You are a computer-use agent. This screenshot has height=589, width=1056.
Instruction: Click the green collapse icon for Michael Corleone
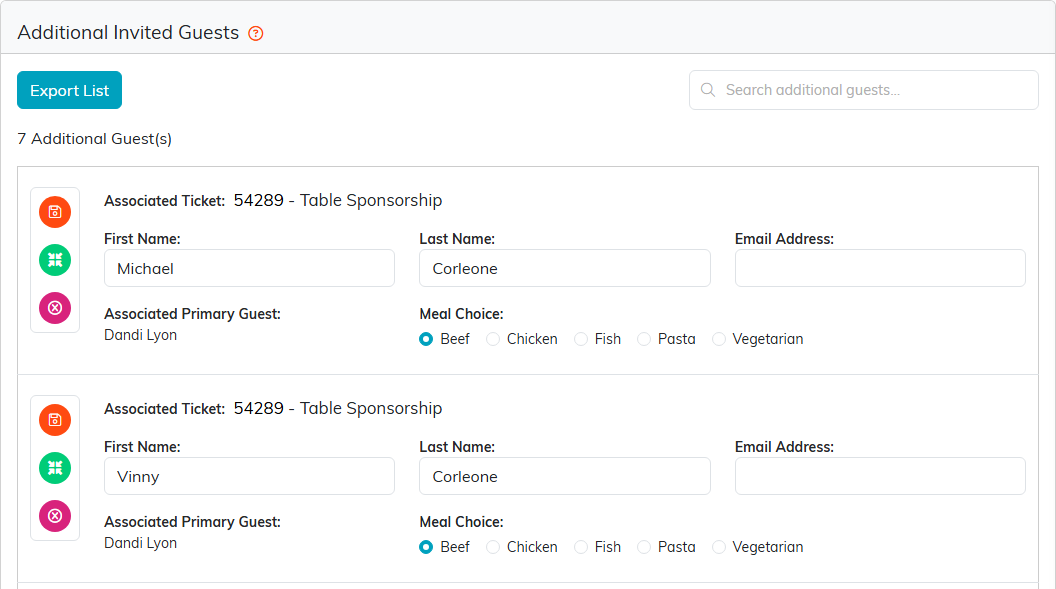tap(55, 260)
